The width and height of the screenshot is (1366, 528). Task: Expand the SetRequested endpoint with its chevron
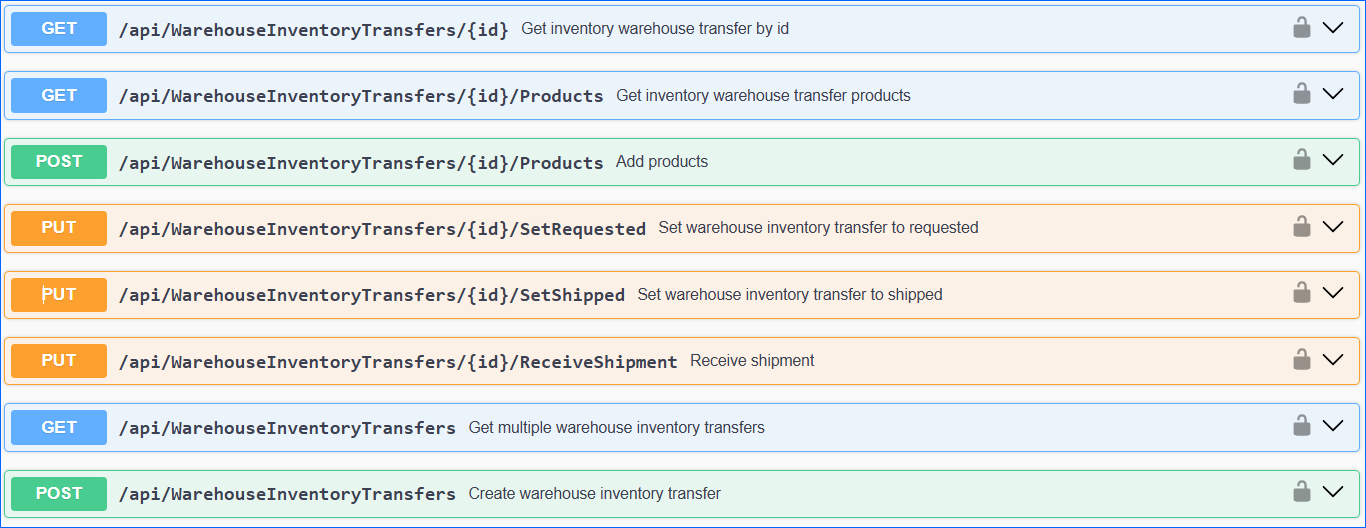coord(1333,227)
